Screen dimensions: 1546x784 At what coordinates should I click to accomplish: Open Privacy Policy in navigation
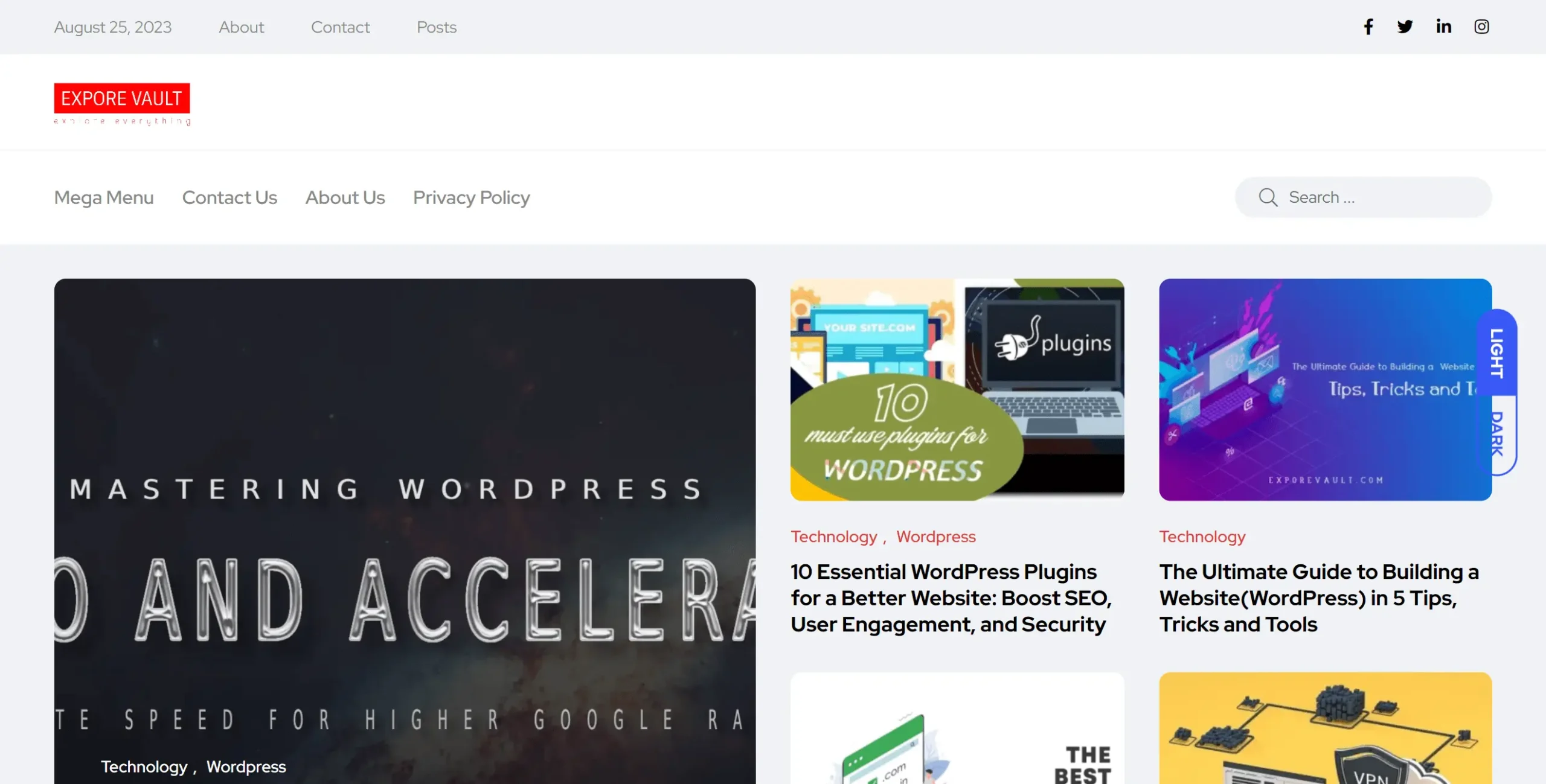pyautogui.click(x=471, y=197)
